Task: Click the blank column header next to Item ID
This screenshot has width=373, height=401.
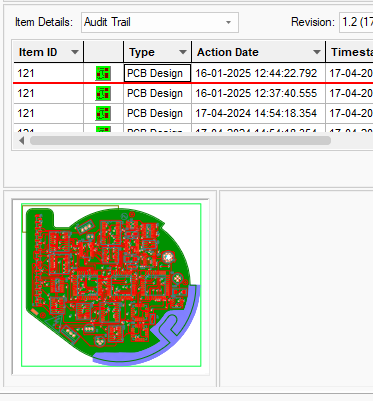Action: [x=104, y=52]
